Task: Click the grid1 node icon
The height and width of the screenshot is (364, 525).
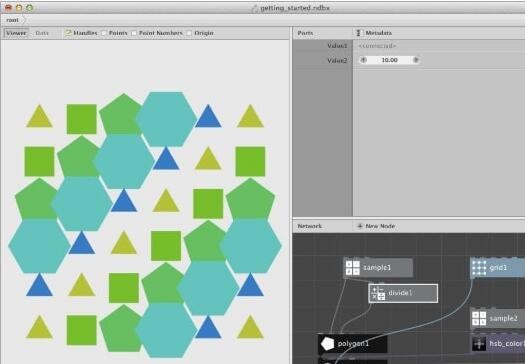Action: [479, 268]
